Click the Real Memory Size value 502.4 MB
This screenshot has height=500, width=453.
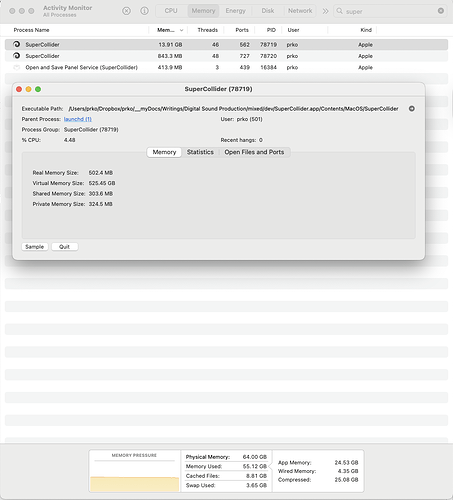pyautogui.click(x=101, y=173)
